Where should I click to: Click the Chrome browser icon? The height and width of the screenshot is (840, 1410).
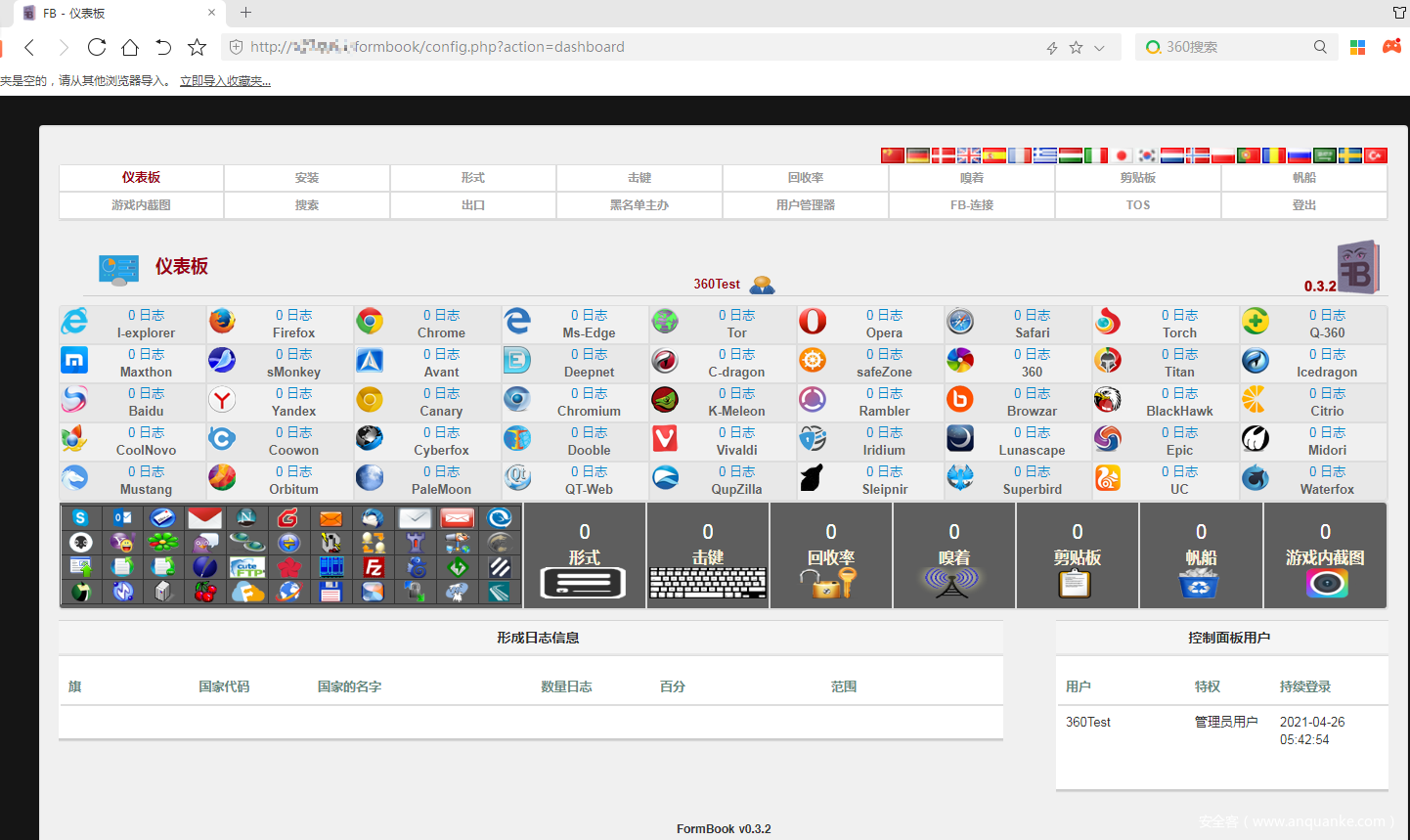point(370,321)
